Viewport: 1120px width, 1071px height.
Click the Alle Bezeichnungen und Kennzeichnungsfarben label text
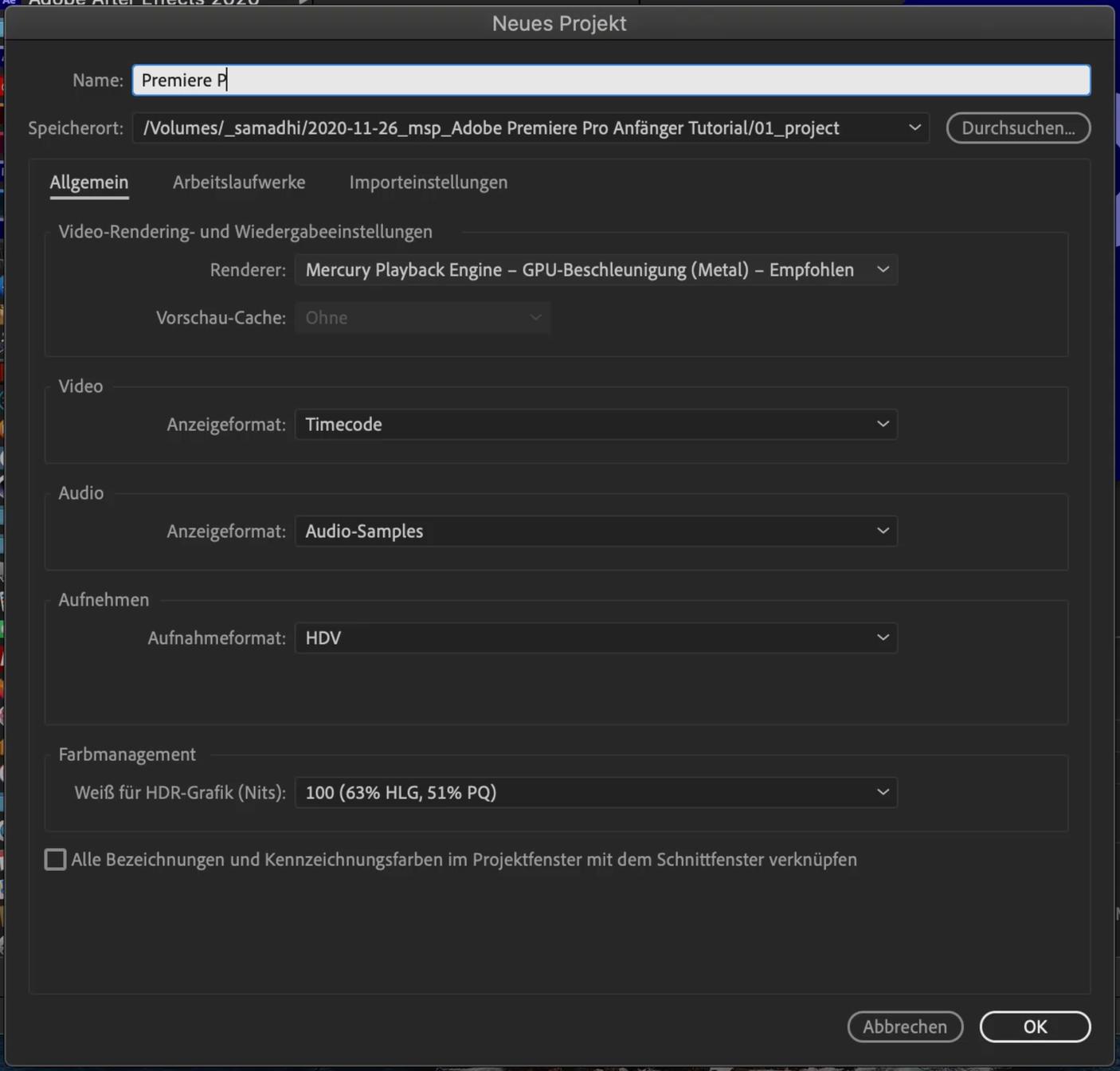pyautogui.click(x=464, y=860)
